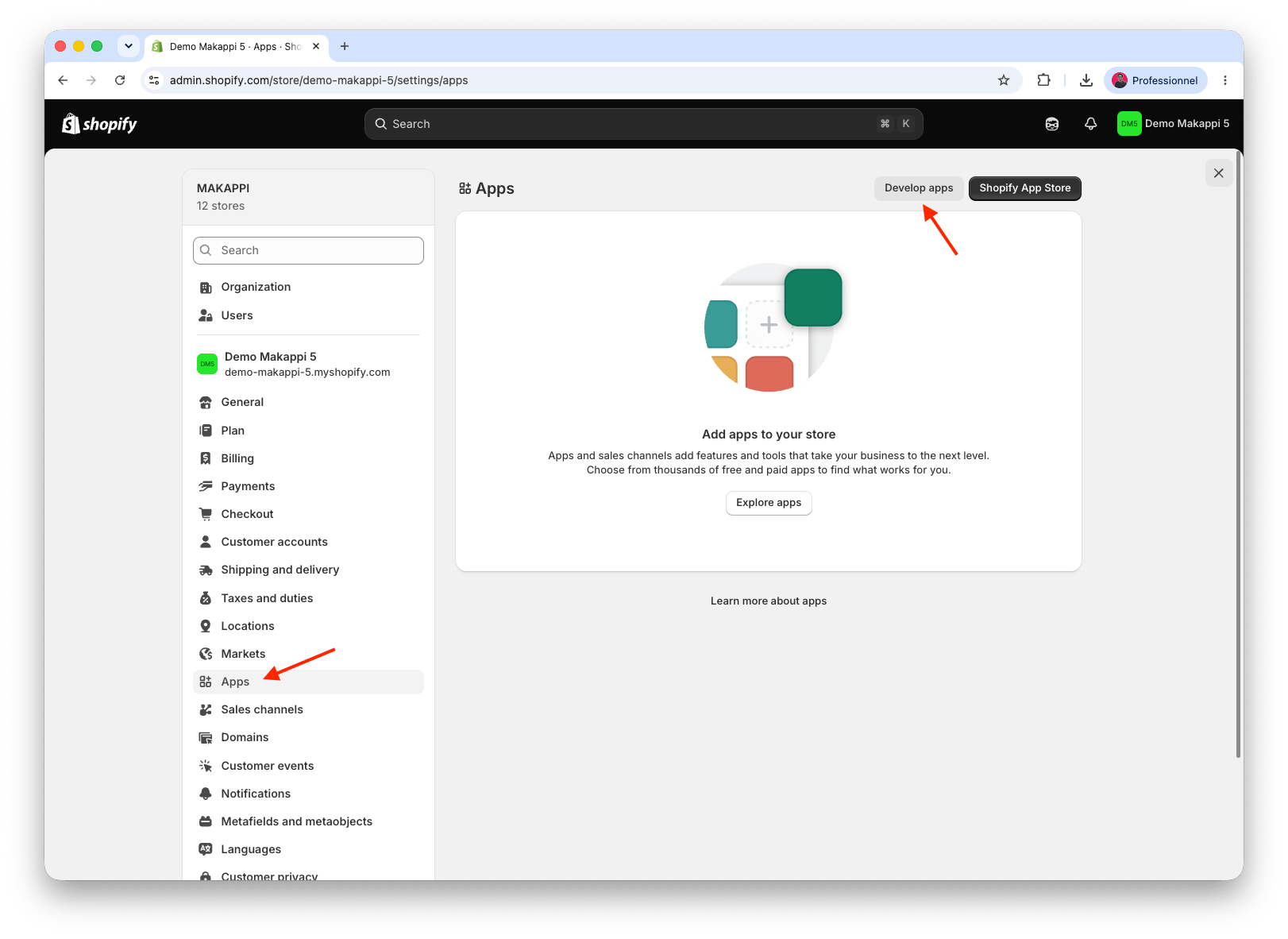
Task: Click the settings sidebar Search field
Action: (x=308, y=250)
